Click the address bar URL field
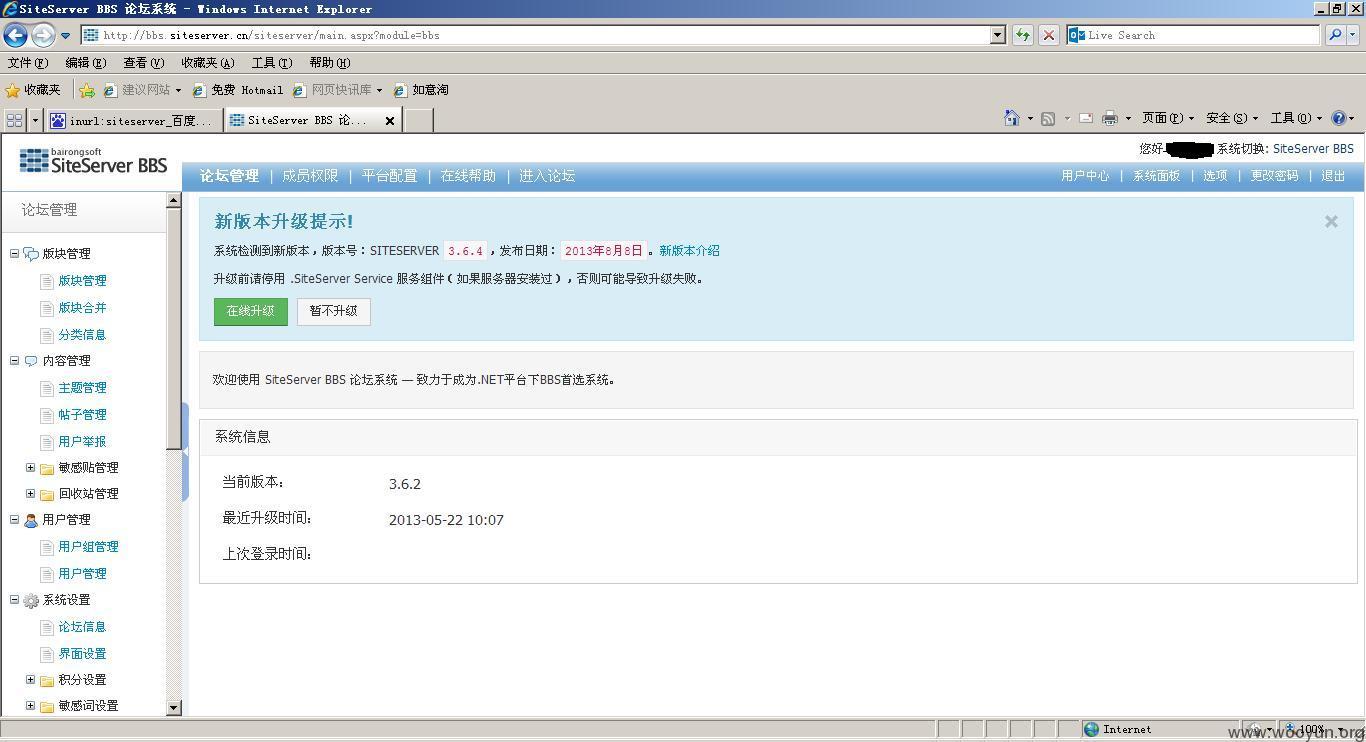1366x742 pixels. (536, 35)
